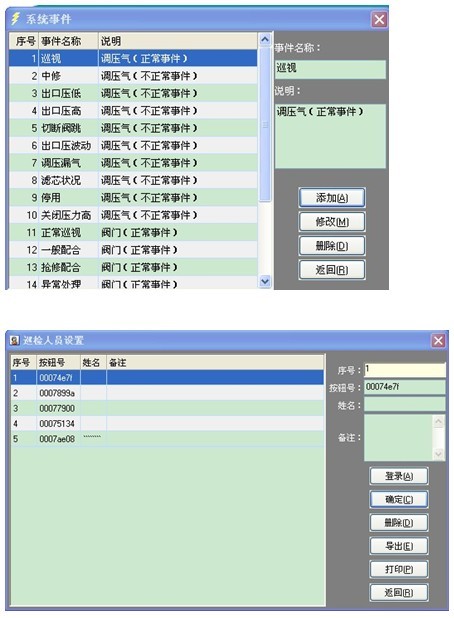Select the row with button number 00077900
The image size is (454, 618).
(x=167, y=408)
